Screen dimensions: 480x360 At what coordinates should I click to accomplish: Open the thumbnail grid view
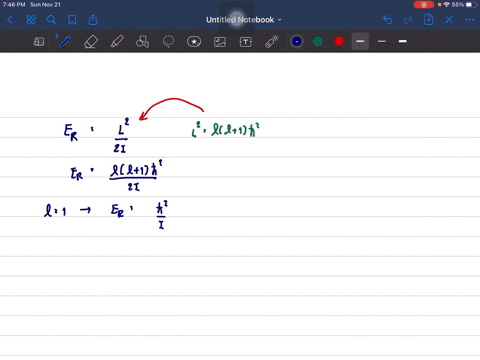click(x=31, y=20)
